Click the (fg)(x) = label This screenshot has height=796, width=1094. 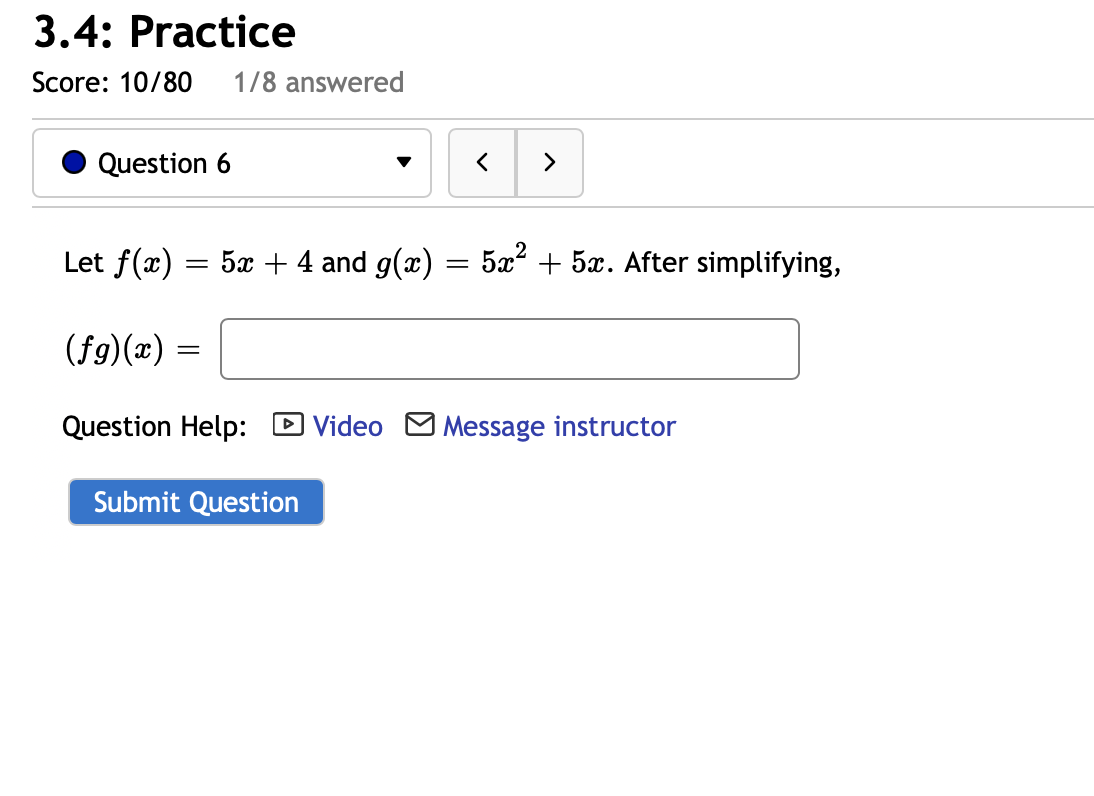[x=133, y=349]
